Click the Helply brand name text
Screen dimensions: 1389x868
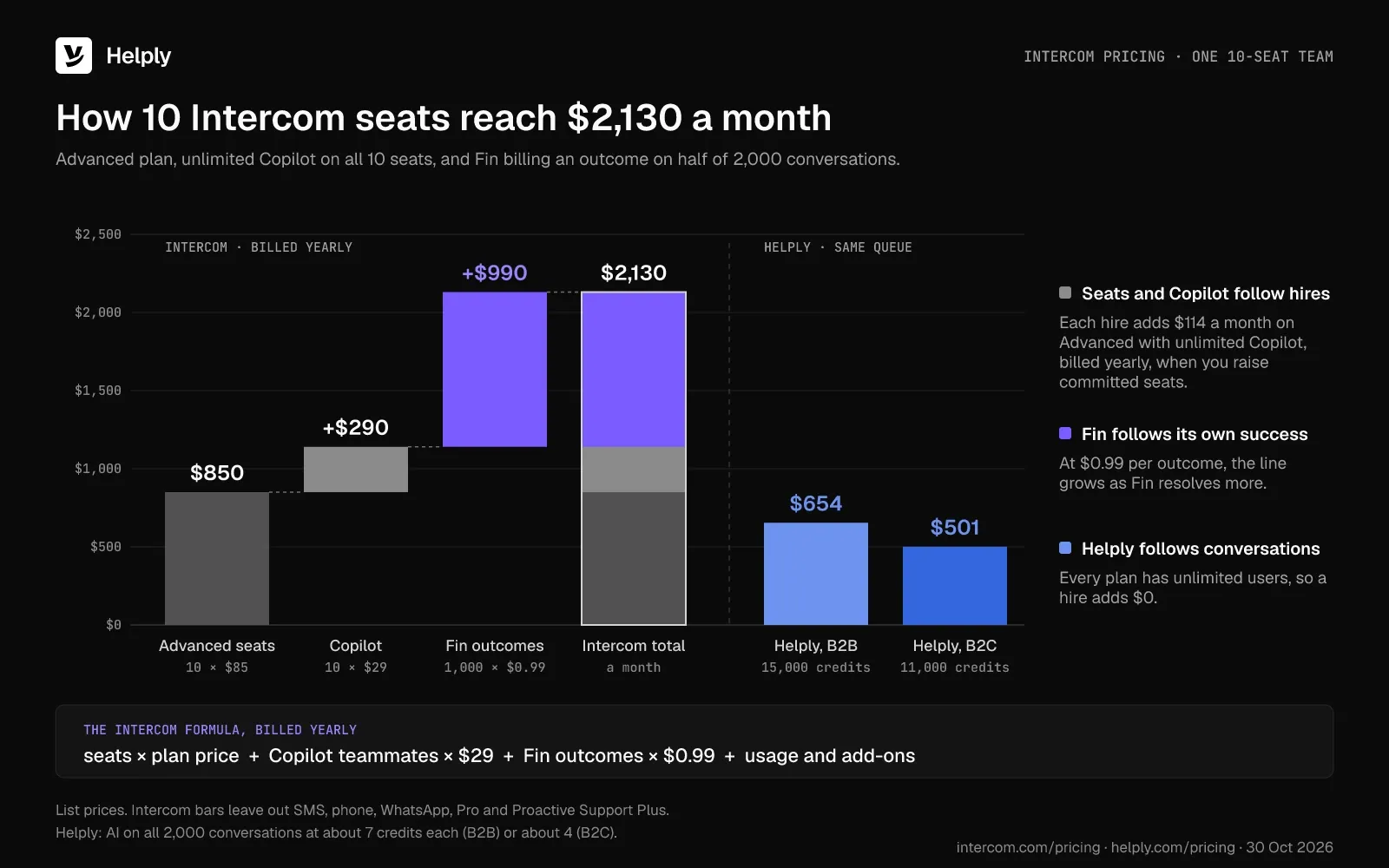click(x=138, y=56)
